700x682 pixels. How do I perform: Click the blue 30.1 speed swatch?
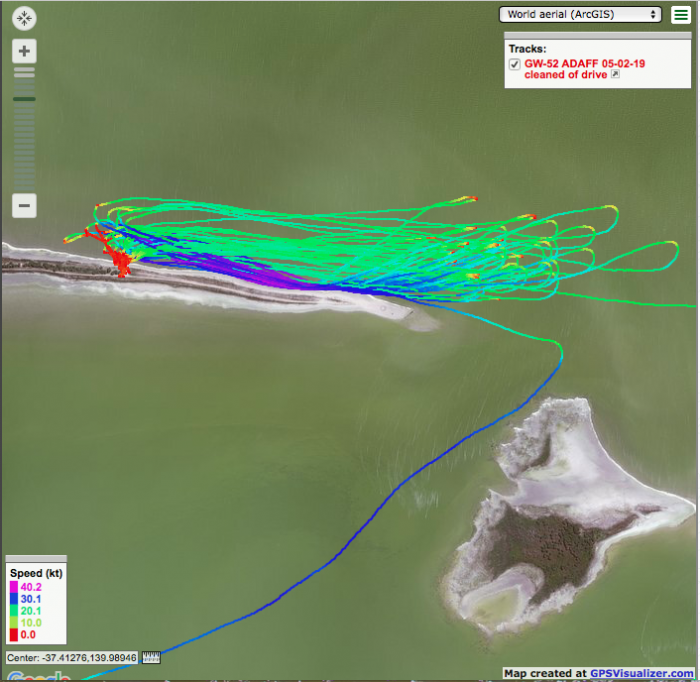[14, 599]
